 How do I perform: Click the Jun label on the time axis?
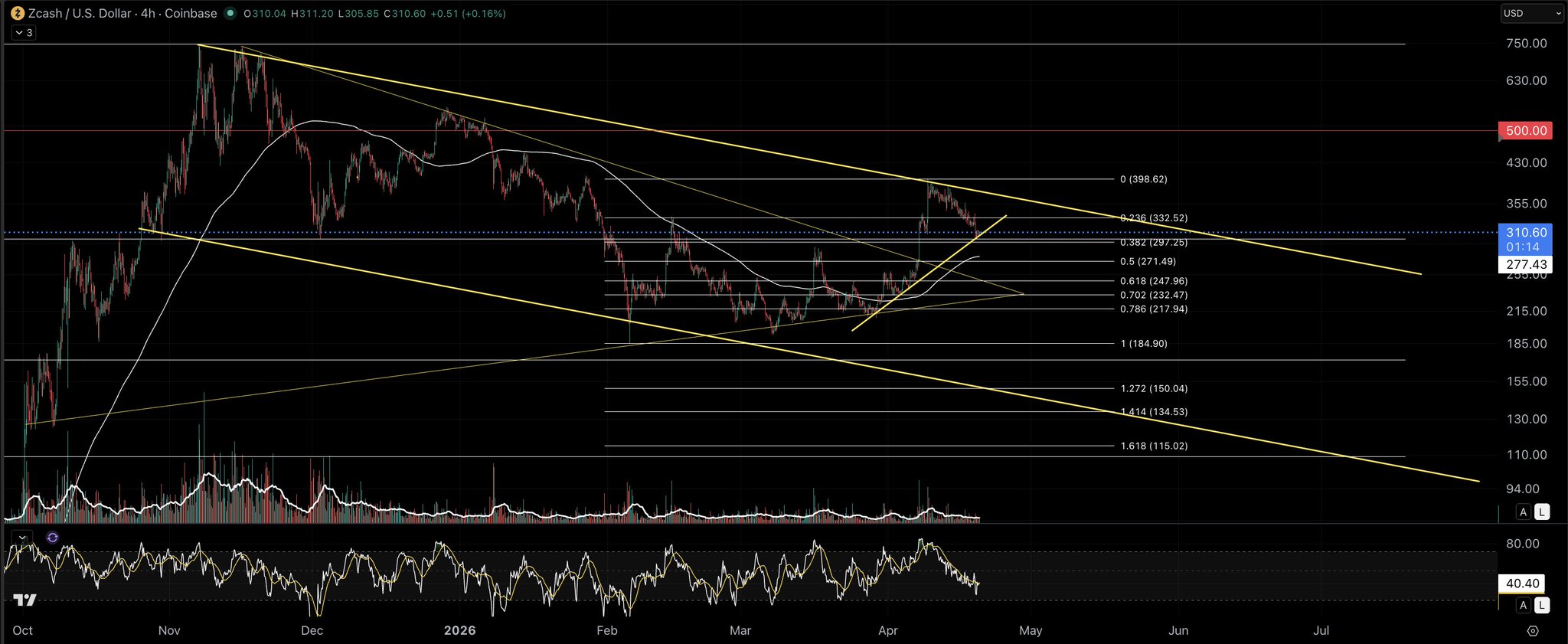pyautogui.click(x=1178, y=631)
